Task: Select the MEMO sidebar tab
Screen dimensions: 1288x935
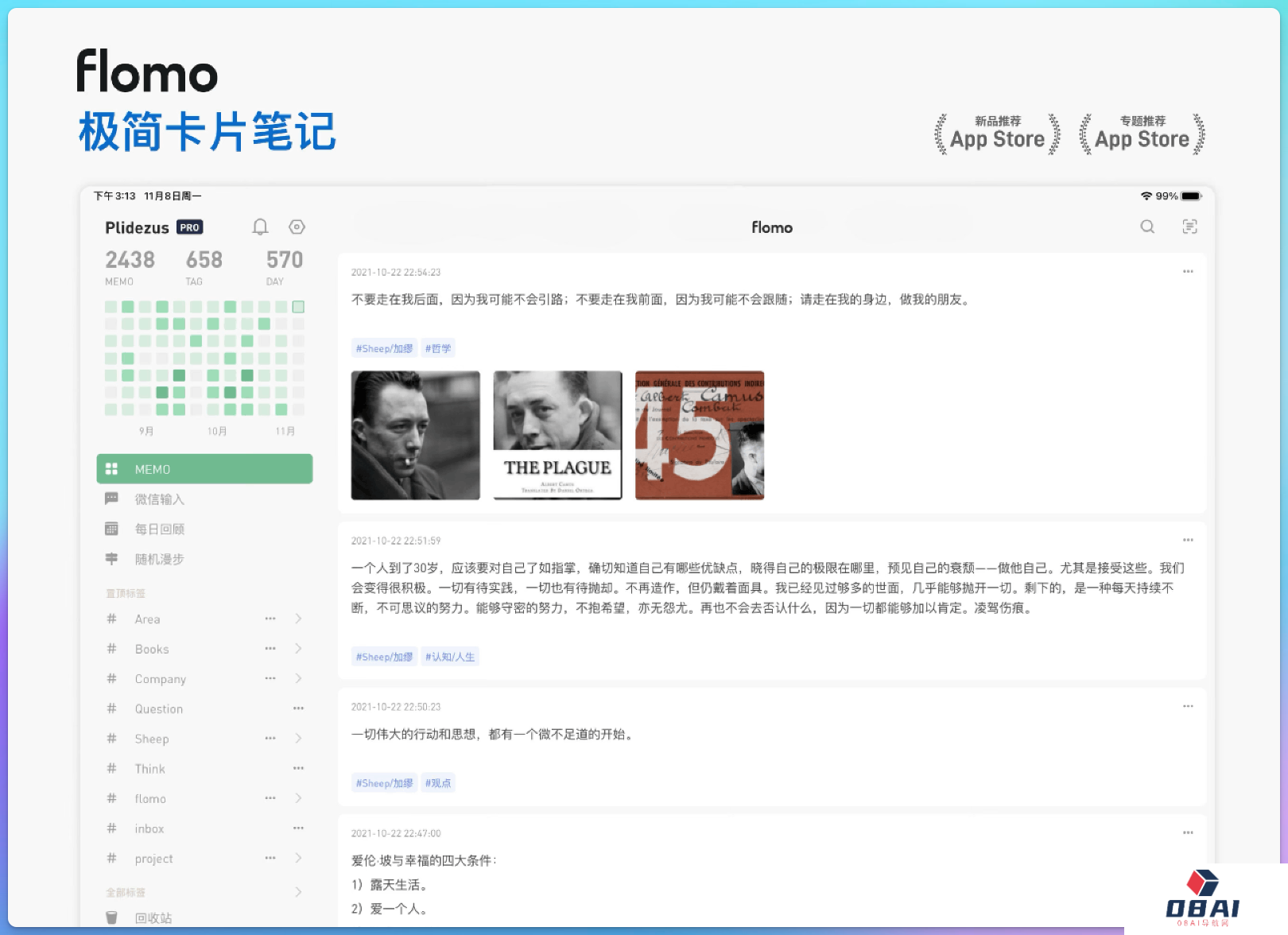Action: pyautogui.click(x=204, y=469)
